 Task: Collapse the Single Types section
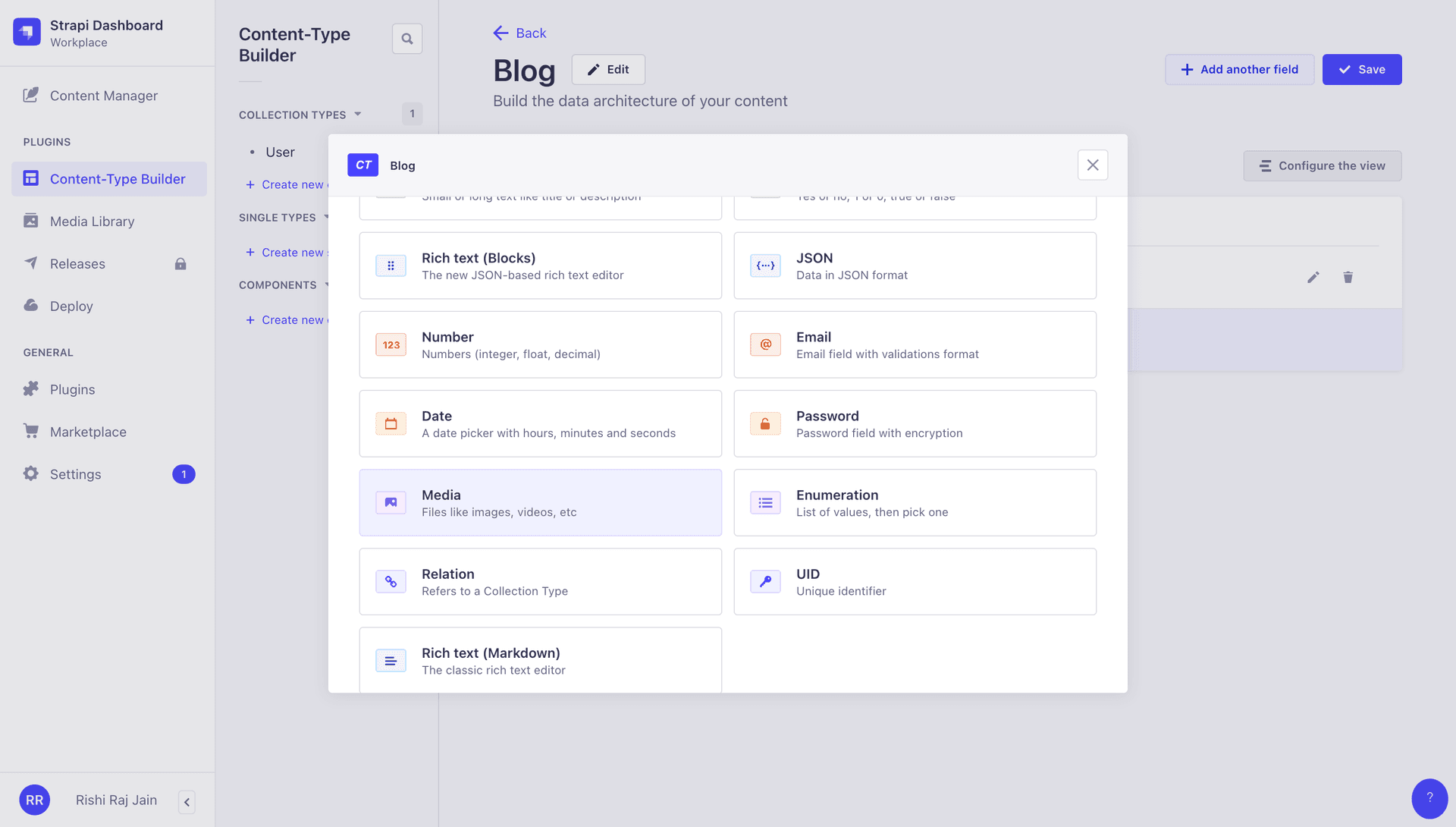(x=325, y=218)
